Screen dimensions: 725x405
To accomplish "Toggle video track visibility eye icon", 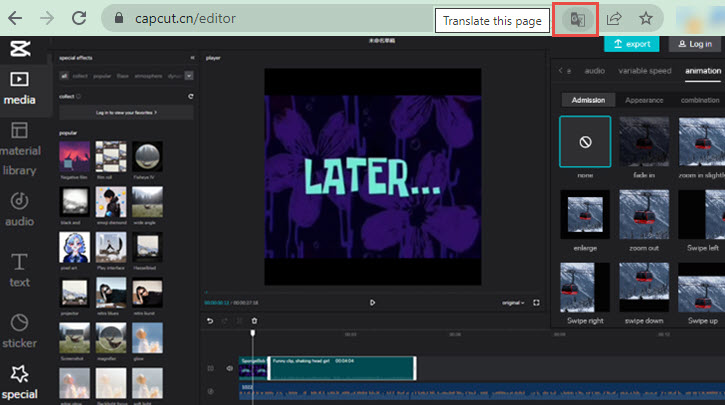I will [x=229, y=368].
